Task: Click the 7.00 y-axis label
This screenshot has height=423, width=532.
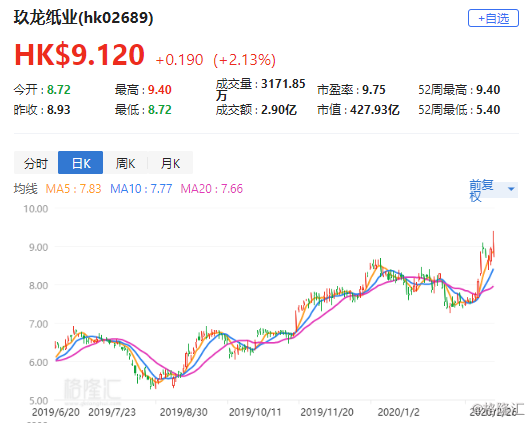Action: (x=38, y=324)
